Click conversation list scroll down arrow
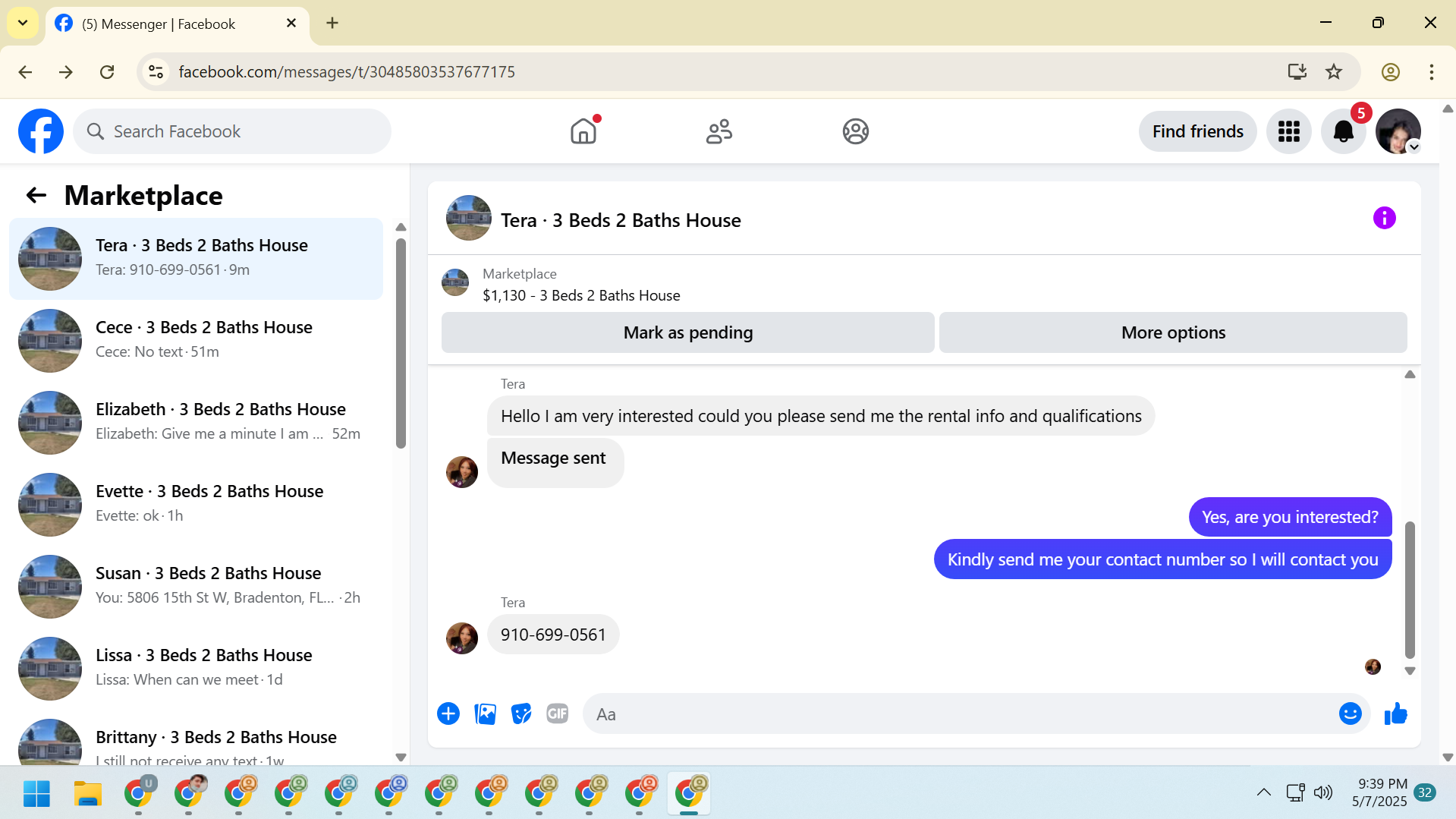The width and height of the screenshot is (1456, 819). 401,758
